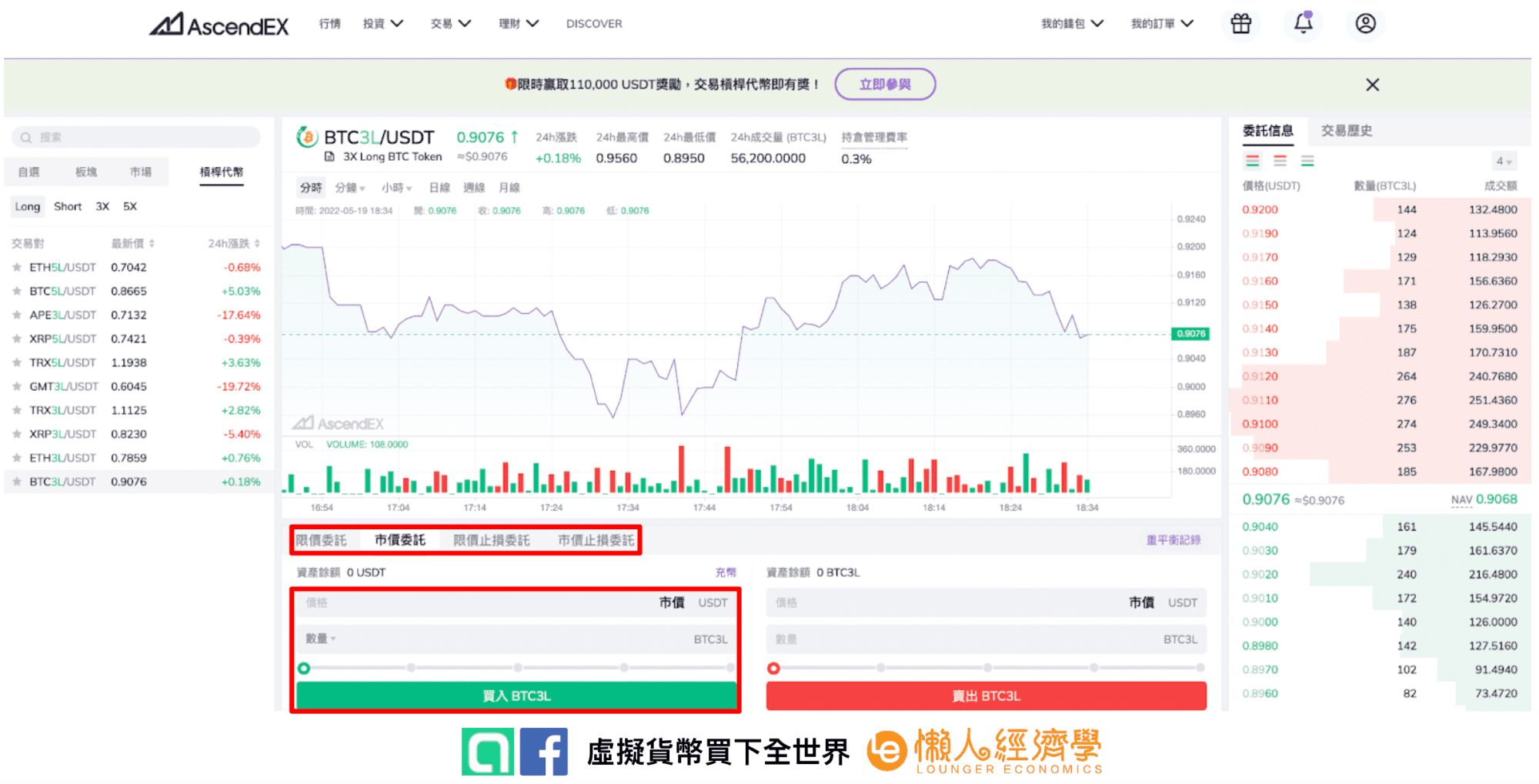This screenshot has width=1539, height=784.
Task: Switch to the 限價委託 tab
Action: pos(321,540)
